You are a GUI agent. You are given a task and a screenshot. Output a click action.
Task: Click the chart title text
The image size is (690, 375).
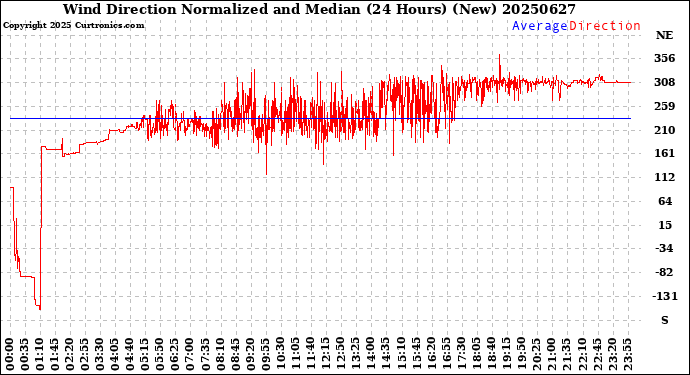319,9
